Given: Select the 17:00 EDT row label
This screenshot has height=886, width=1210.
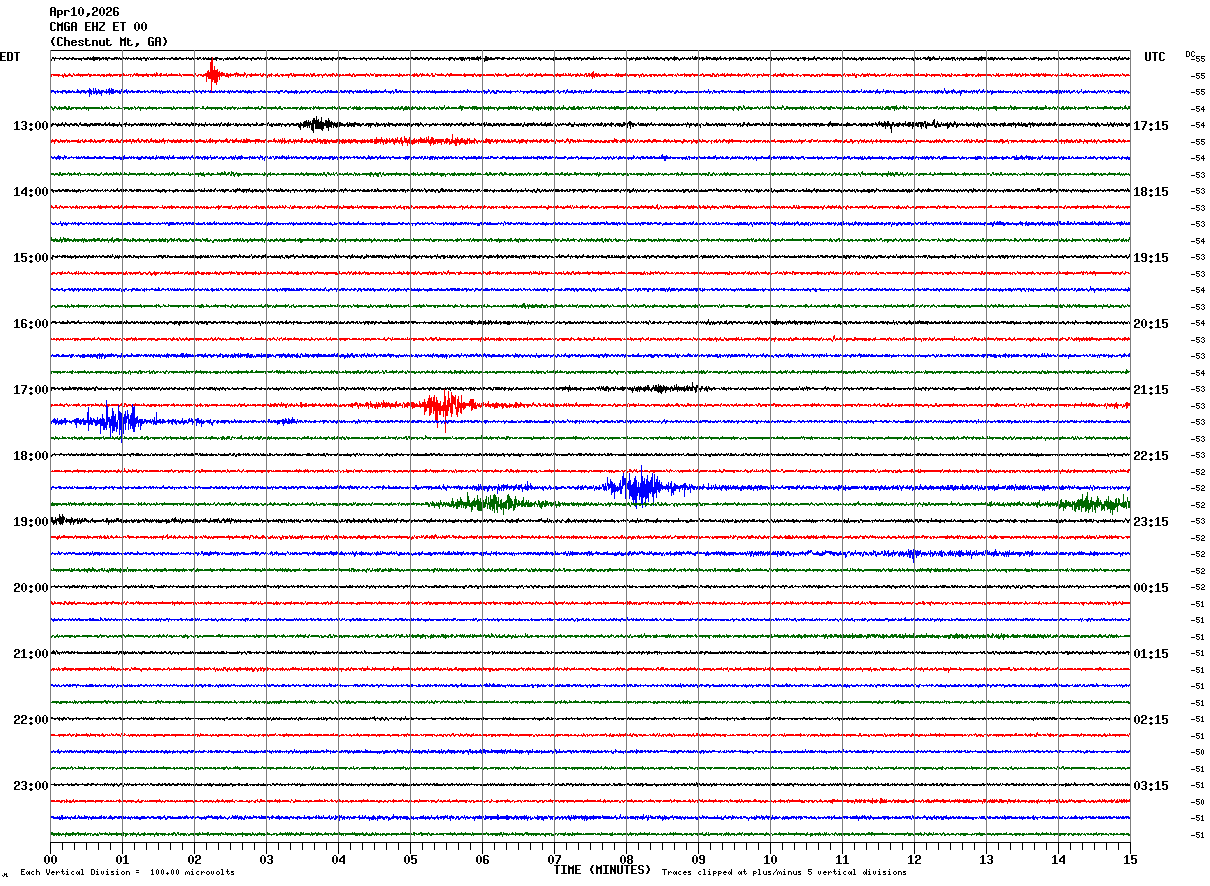Looking at the screenshot, I should 30,390.
